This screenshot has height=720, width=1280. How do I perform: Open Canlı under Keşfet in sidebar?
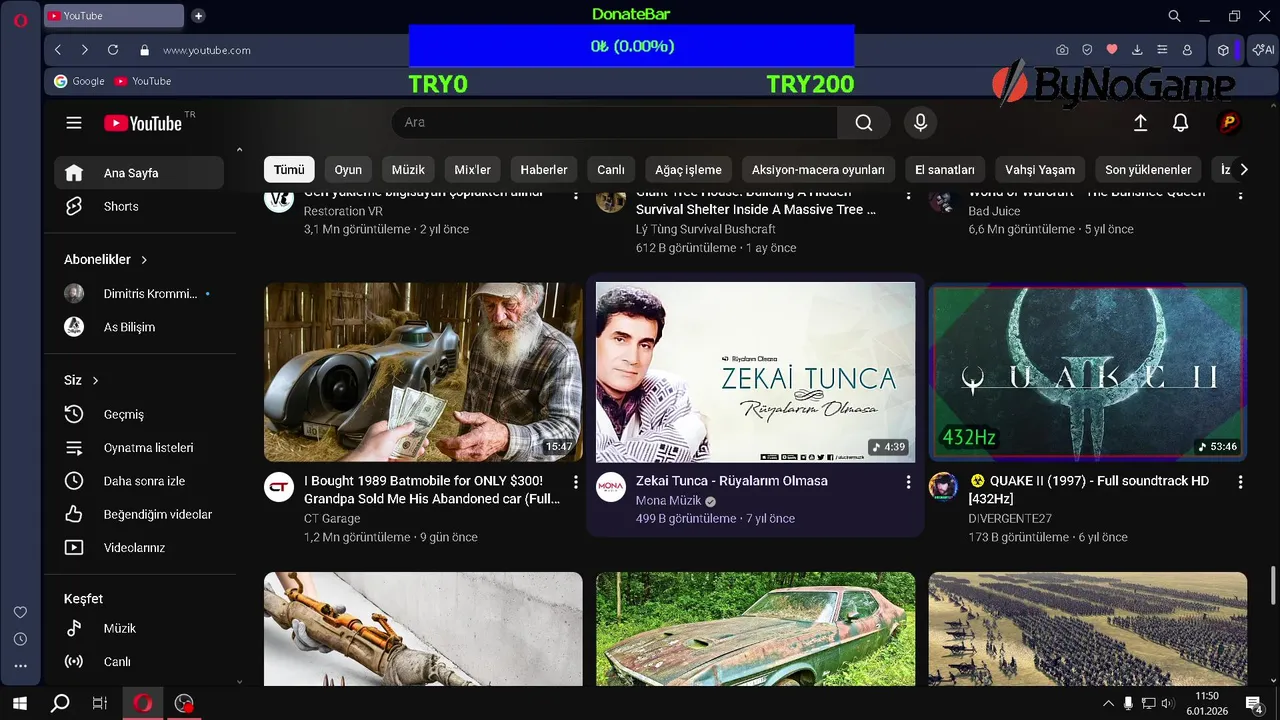point(139,661)
